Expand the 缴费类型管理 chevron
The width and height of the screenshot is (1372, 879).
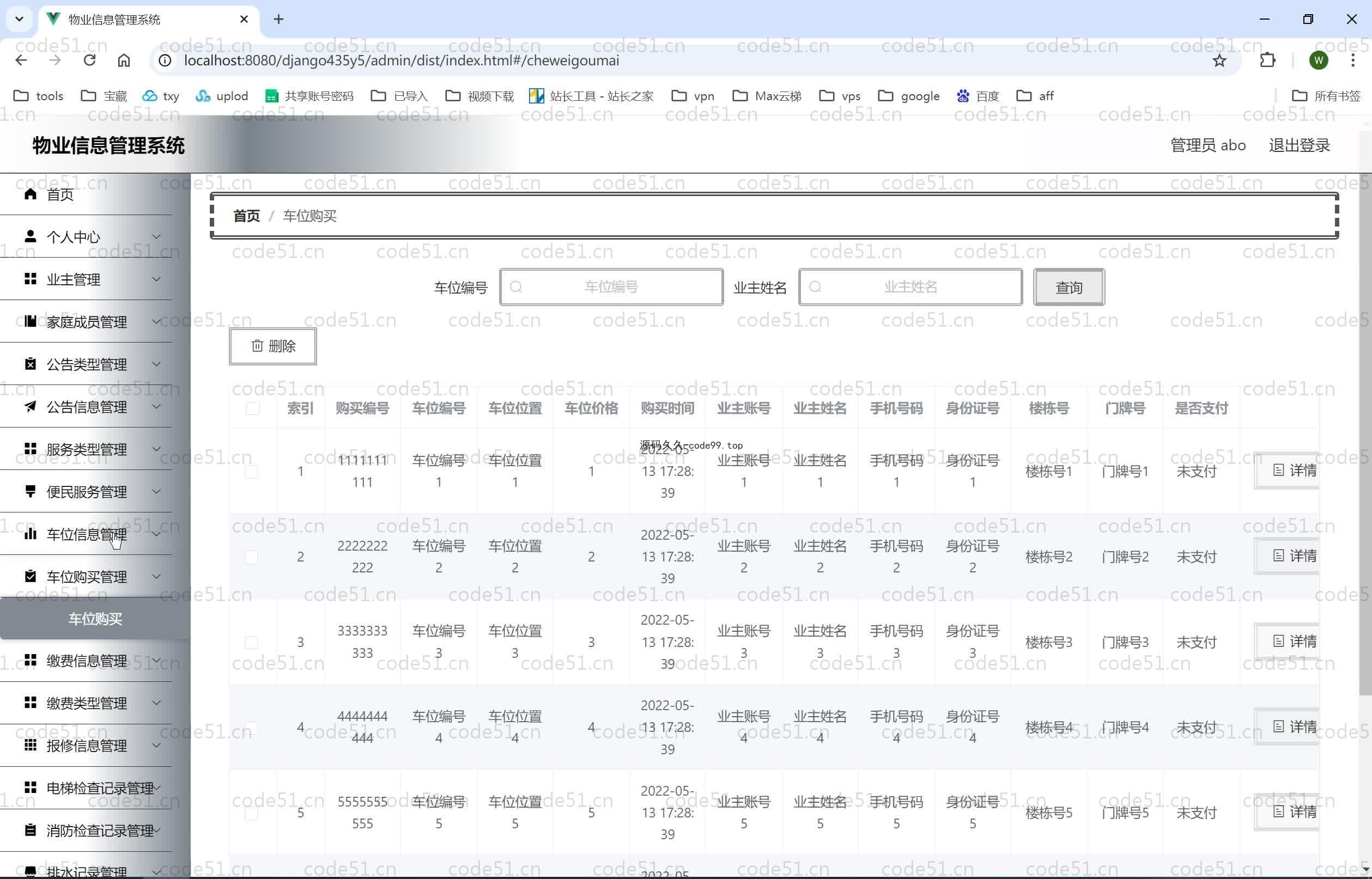pos(156,703)
